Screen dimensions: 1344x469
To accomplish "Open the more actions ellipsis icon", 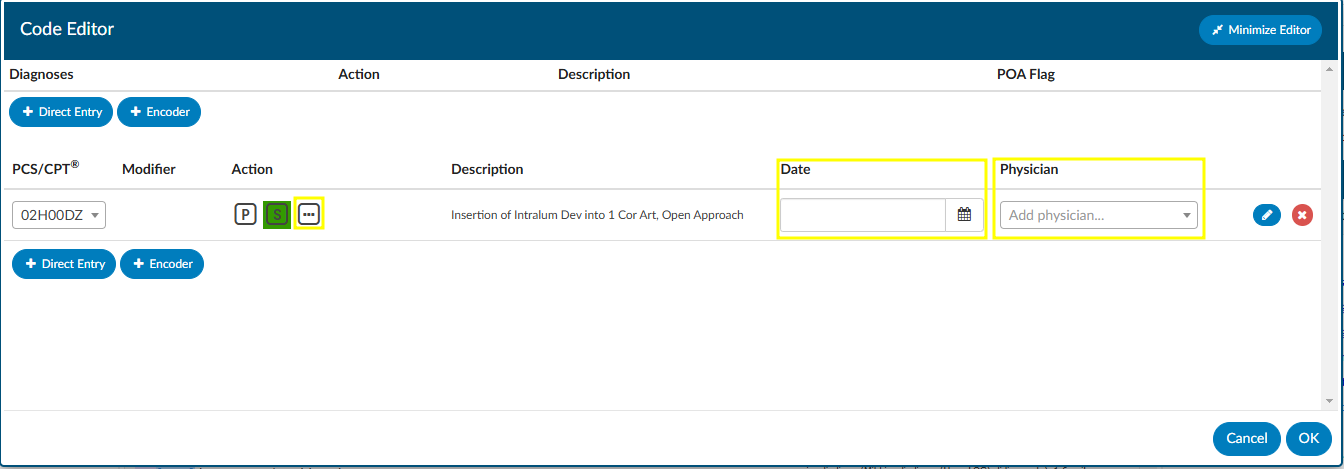I will coord(309,214).
